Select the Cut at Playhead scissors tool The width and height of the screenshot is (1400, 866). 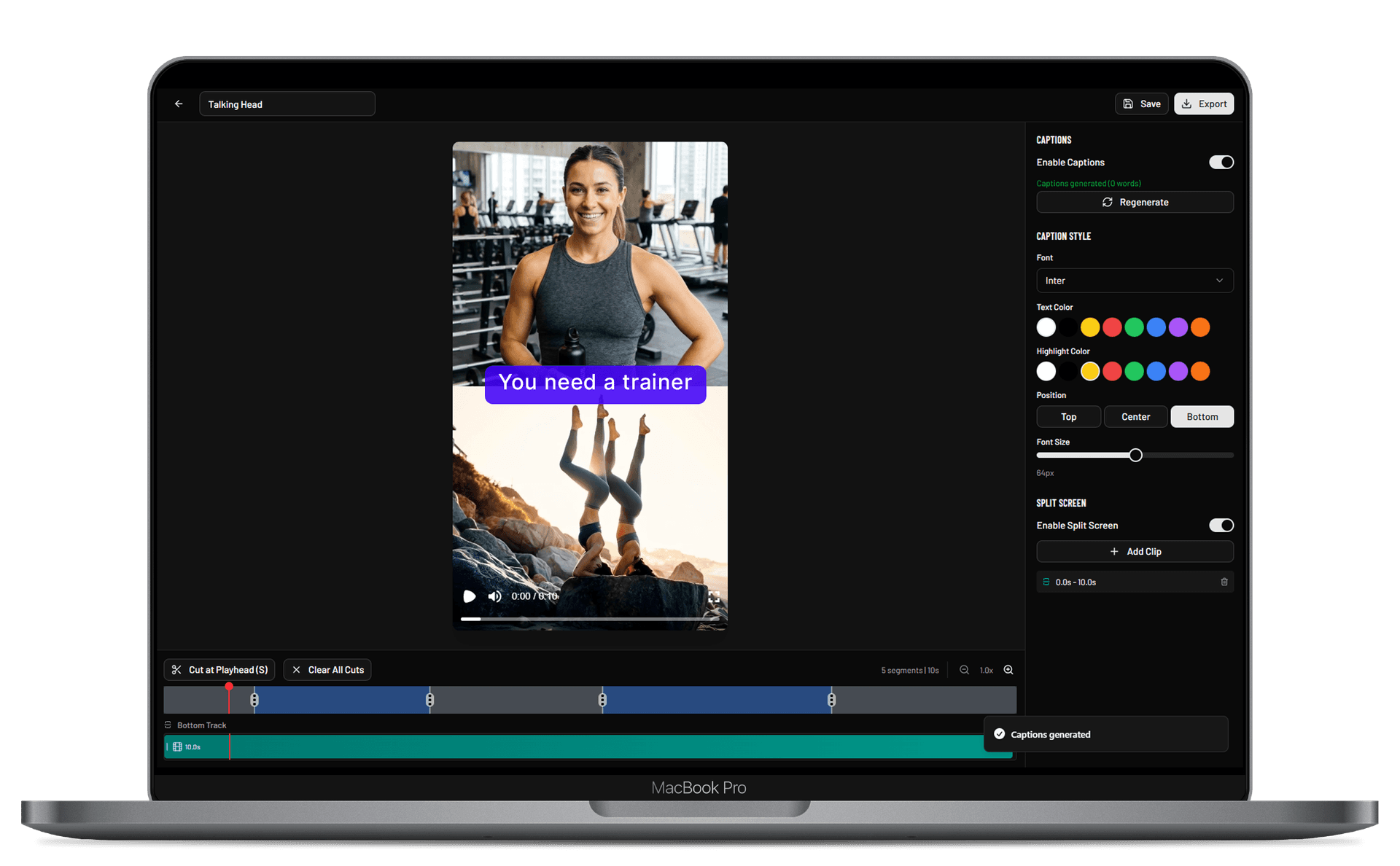219,669
